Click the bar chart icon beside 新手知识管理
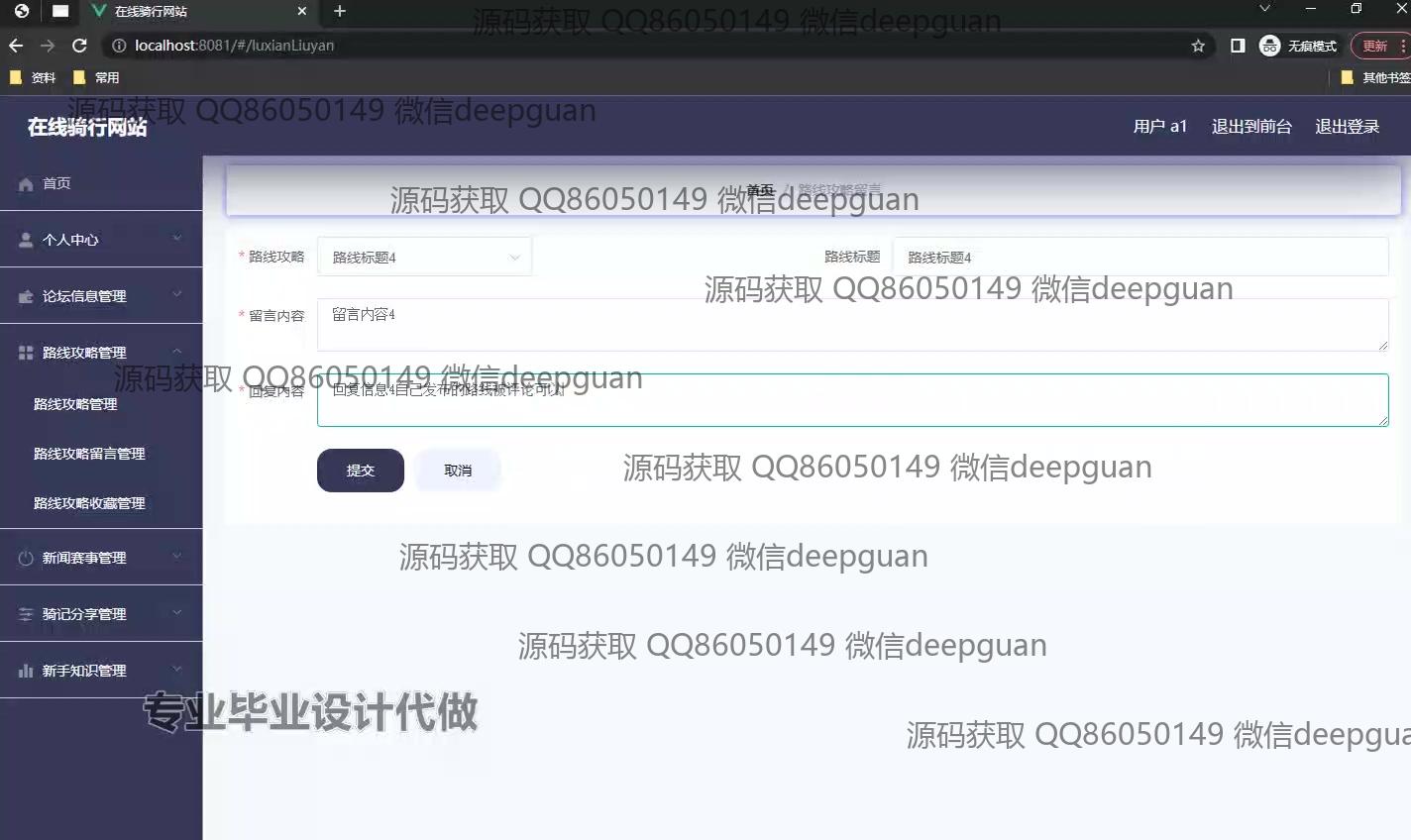Screen dimensions: 1411x840 pos(26,671)
